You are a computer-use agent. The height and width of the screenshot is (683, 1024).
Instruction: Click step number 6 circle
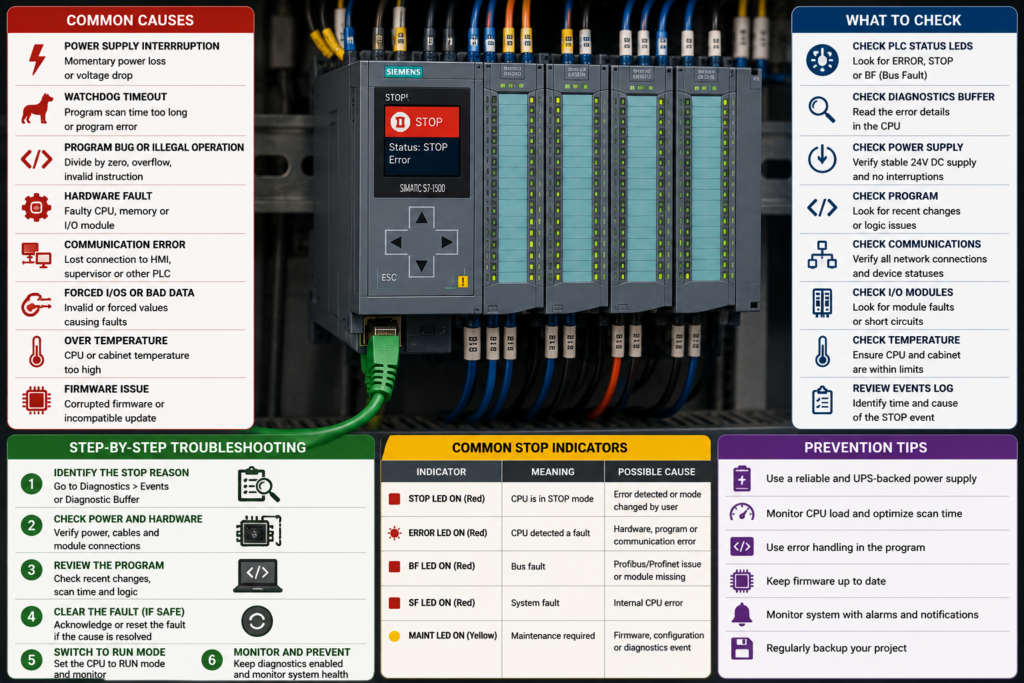212,660
